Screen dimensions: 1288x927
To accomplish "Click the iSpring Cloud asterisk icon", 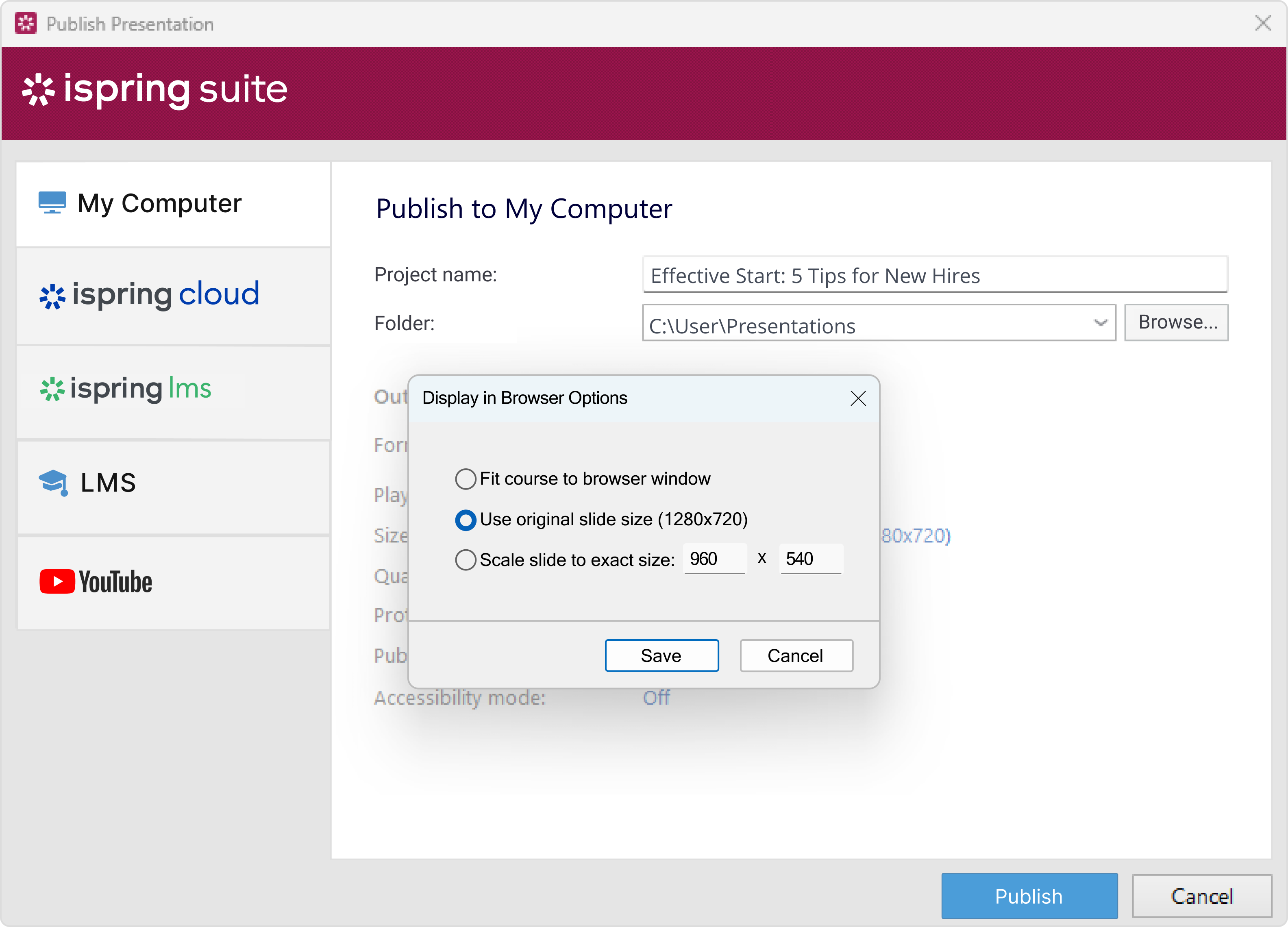I will (x=52, y=296).
